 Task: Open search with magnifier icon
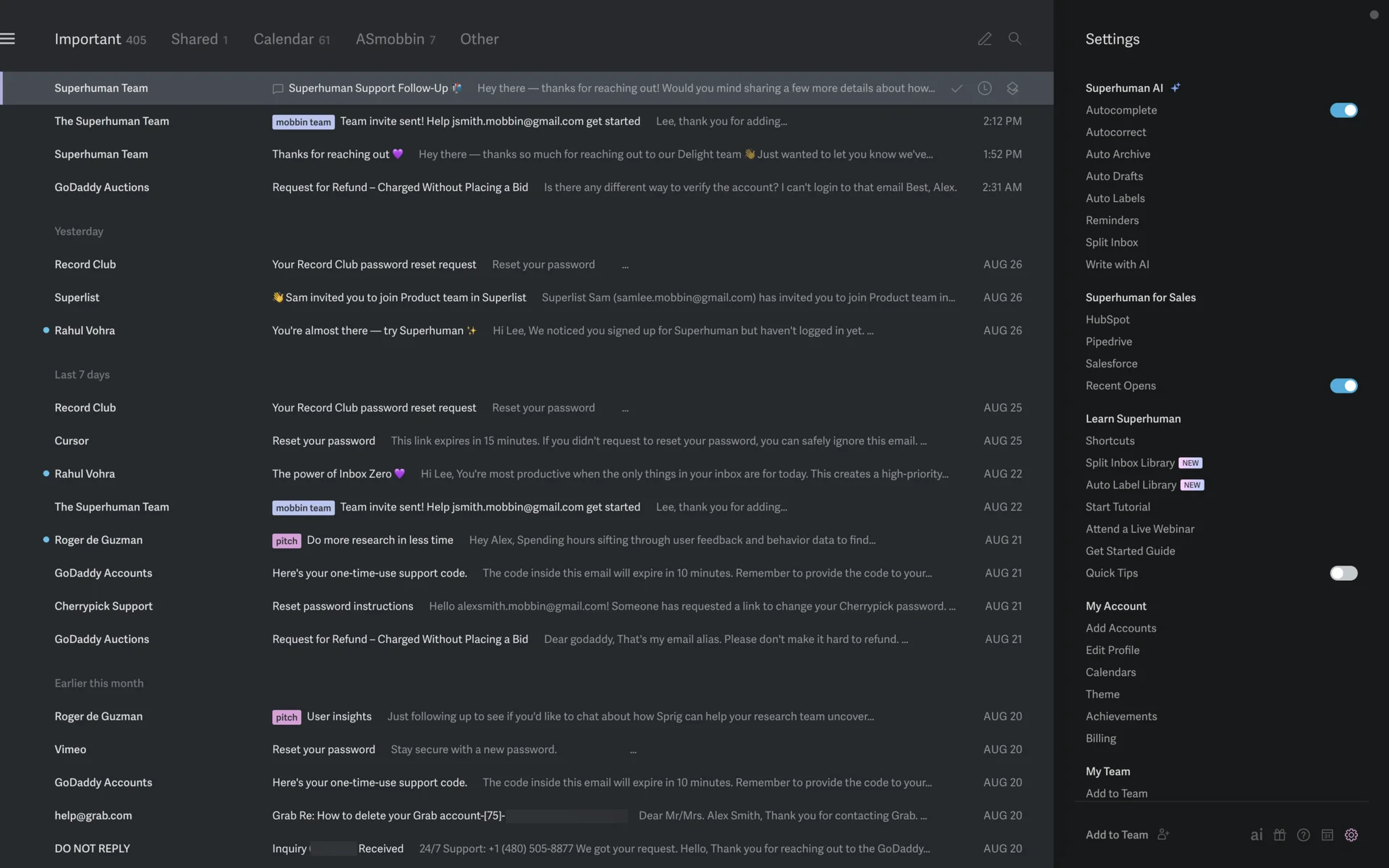point(1015,39)
